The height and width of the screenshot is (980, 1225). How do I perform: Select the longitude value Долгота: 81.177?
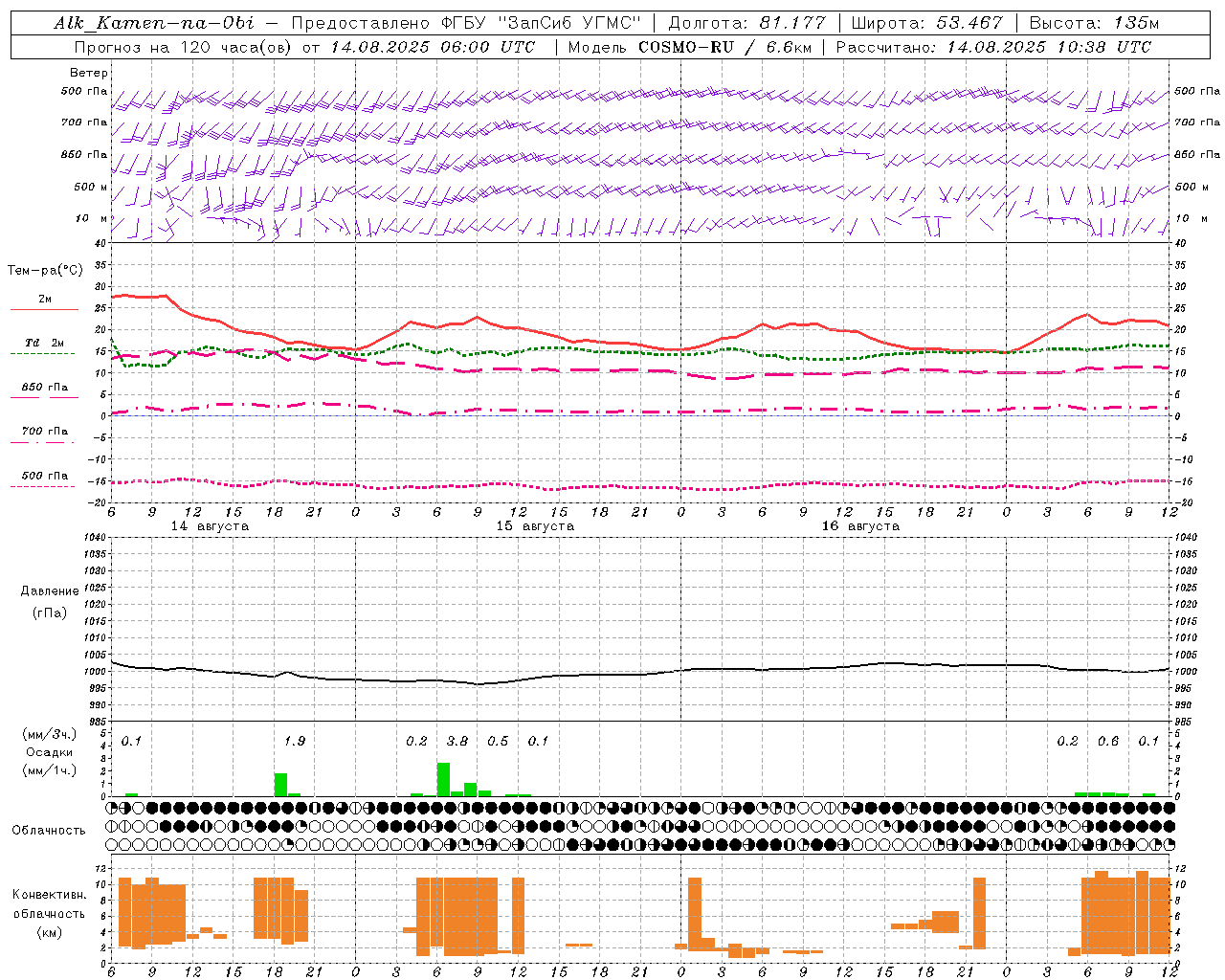pos(746,23)
